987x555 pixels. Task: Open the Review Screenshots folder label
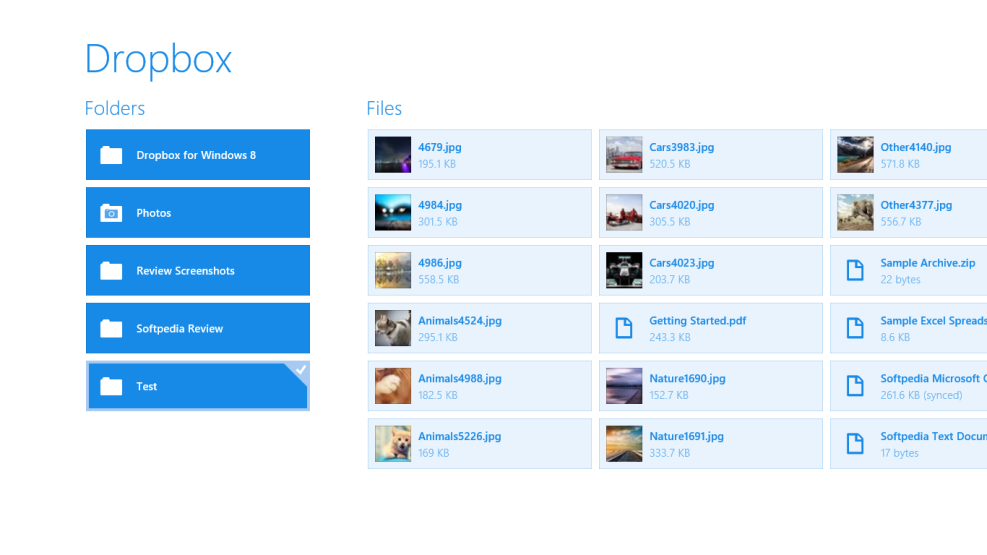pyautogui.click(x=185, y=271)
